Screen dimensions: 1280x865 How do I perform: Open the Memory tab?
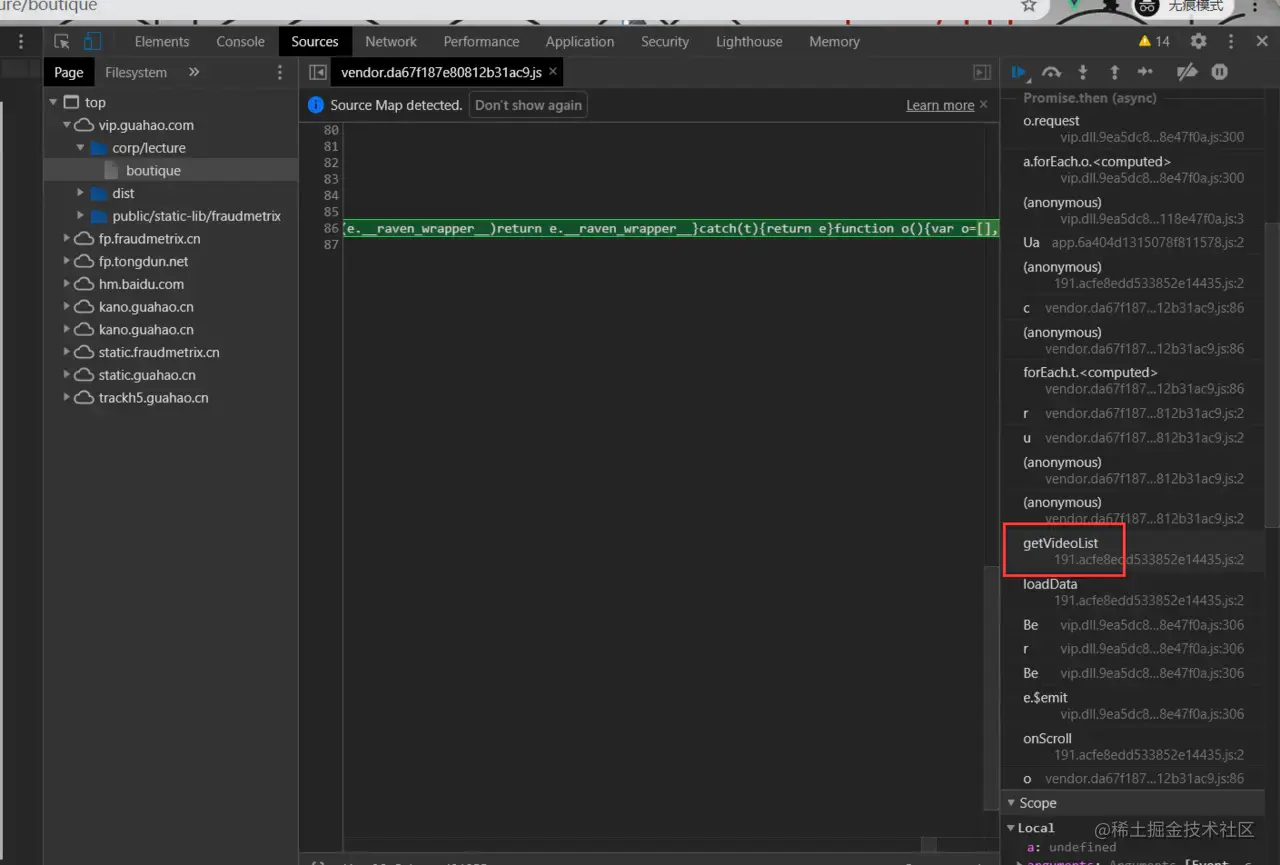point(834,42)
